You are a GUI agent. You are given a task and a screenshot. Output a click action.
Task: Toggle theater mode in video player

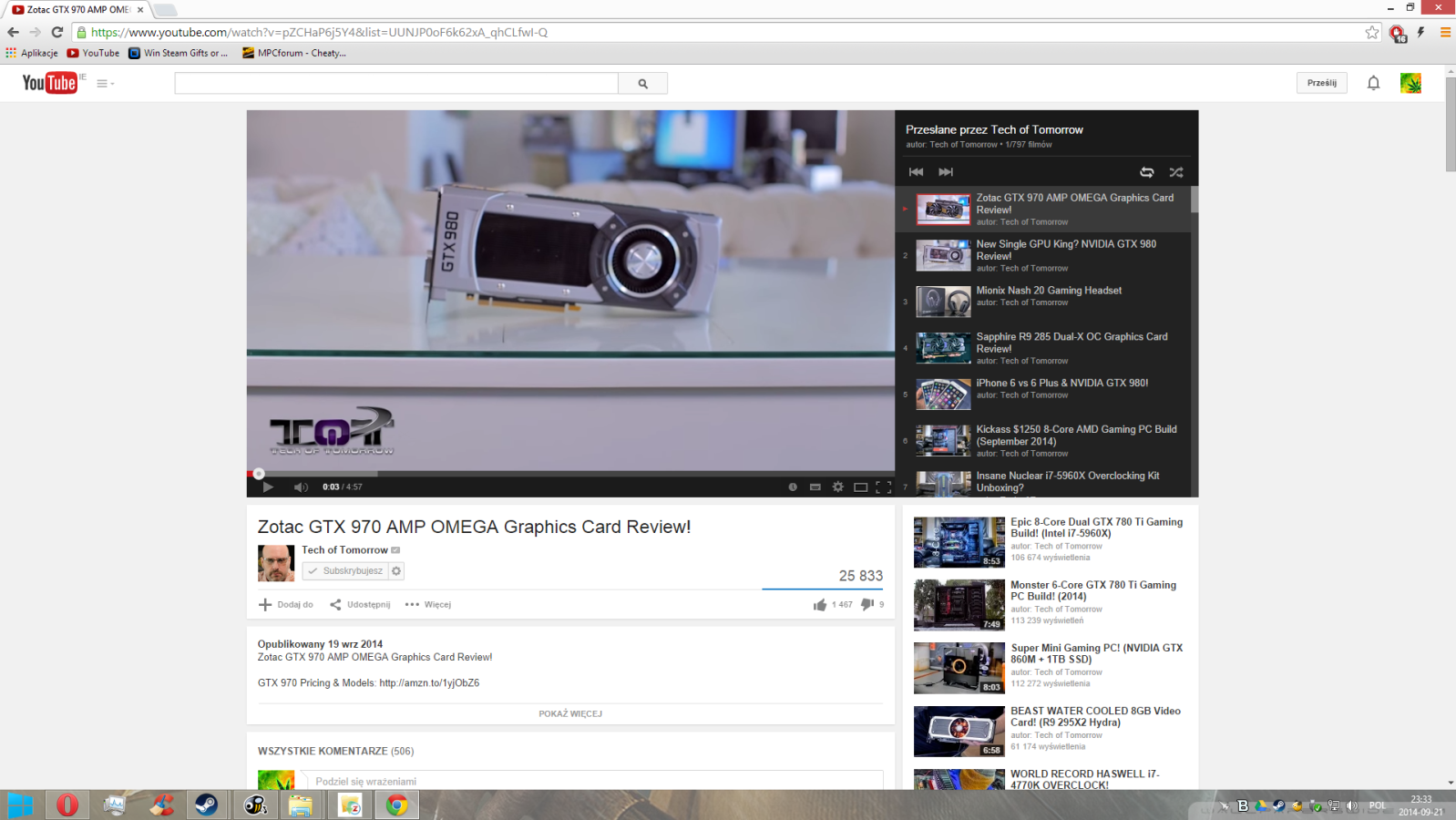coord(860,487)
